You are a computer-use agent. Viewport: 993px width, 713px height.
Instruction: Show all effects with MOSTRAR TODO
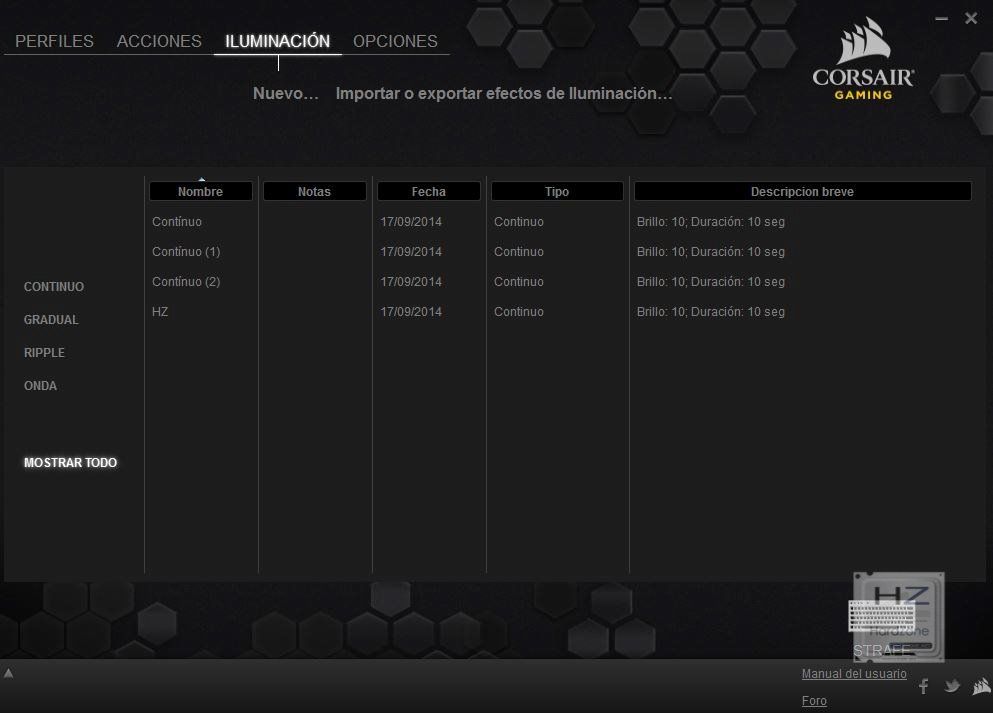70,463
